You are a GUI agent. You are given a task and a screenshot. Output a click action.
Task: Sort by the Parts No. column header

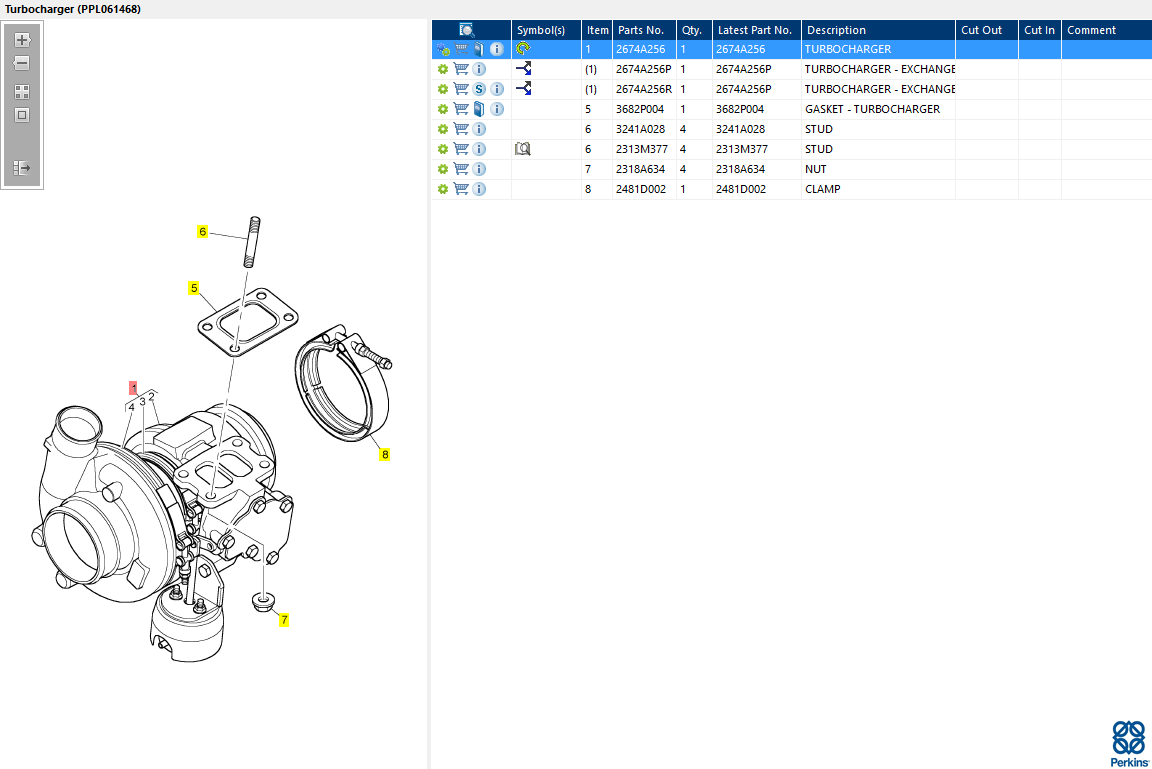point(644,30)
